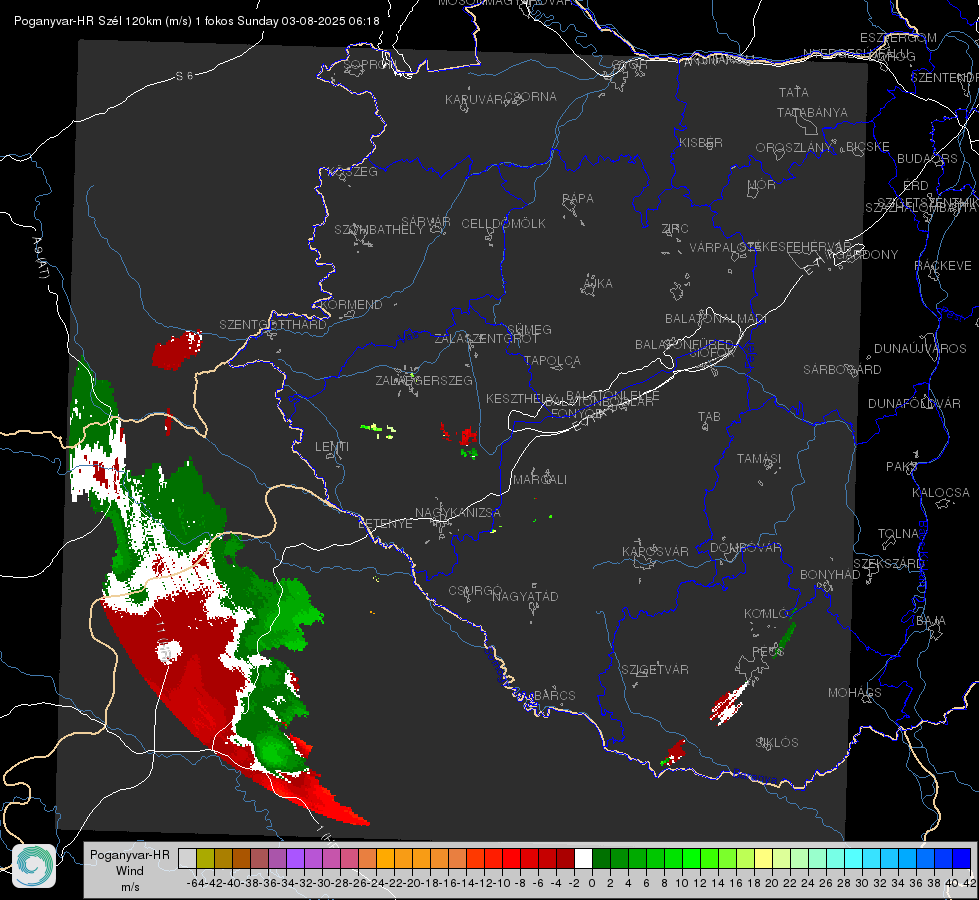This screenshot has width=979, height=900.
Task: Click the KAPOSVÁR city label
Action: [x=655, y=551]
